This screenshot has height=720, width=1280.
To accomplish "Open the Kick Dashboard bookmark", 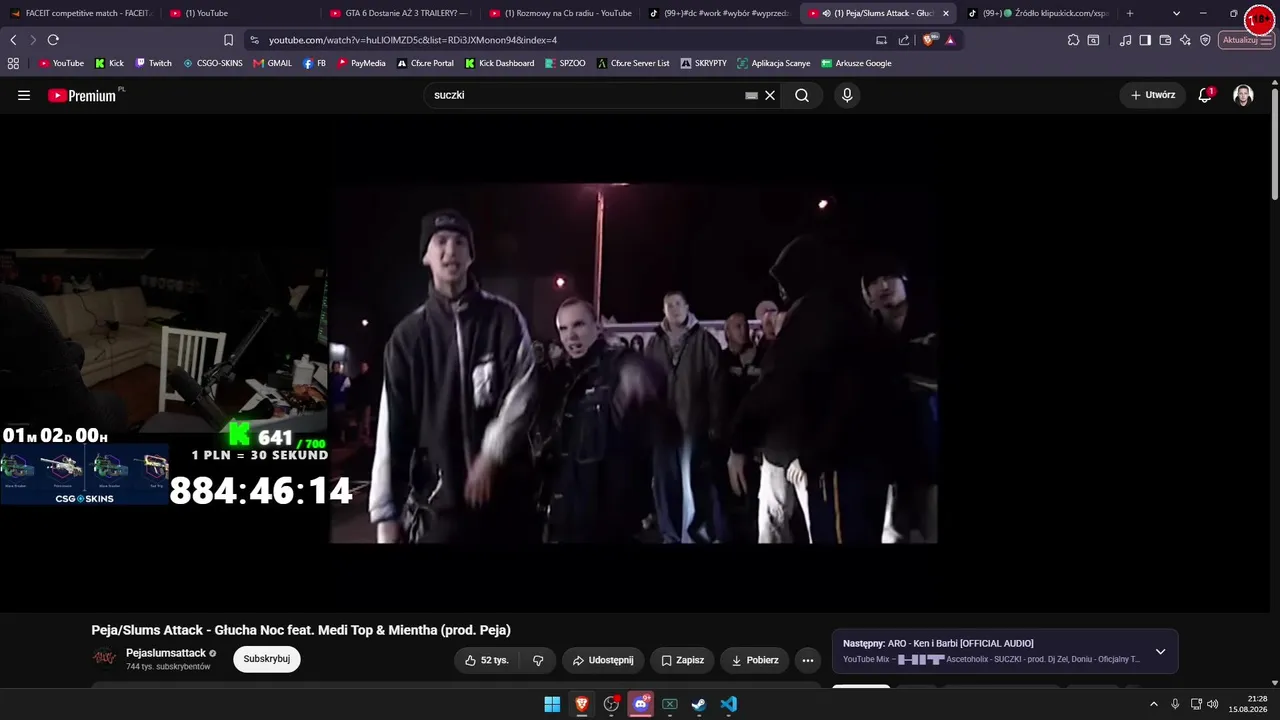I will (x=500, y=63).
